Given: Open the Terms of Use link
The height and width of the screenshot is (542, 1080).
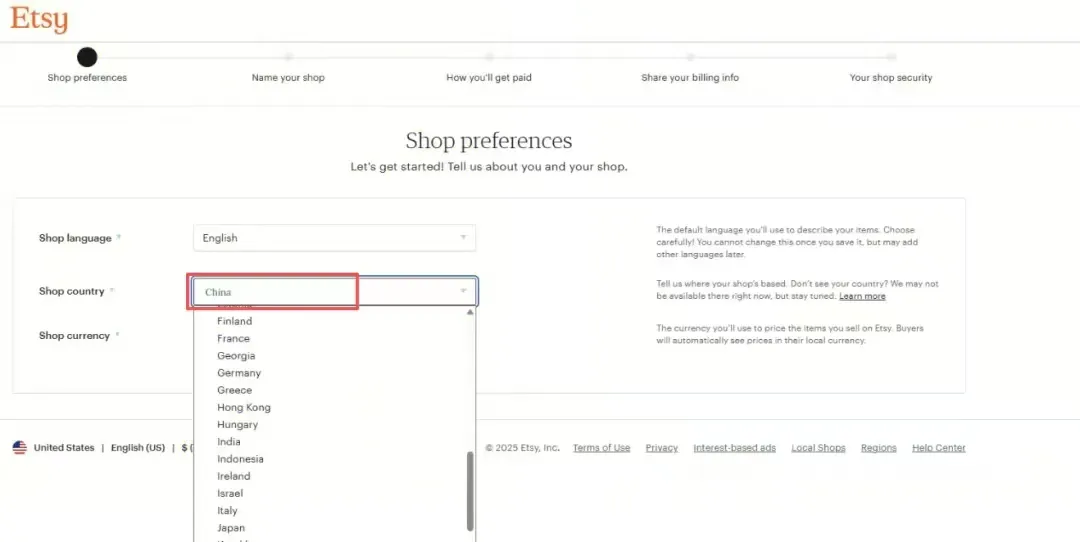Looking at the screenshot, I should [x=601, y=448].
